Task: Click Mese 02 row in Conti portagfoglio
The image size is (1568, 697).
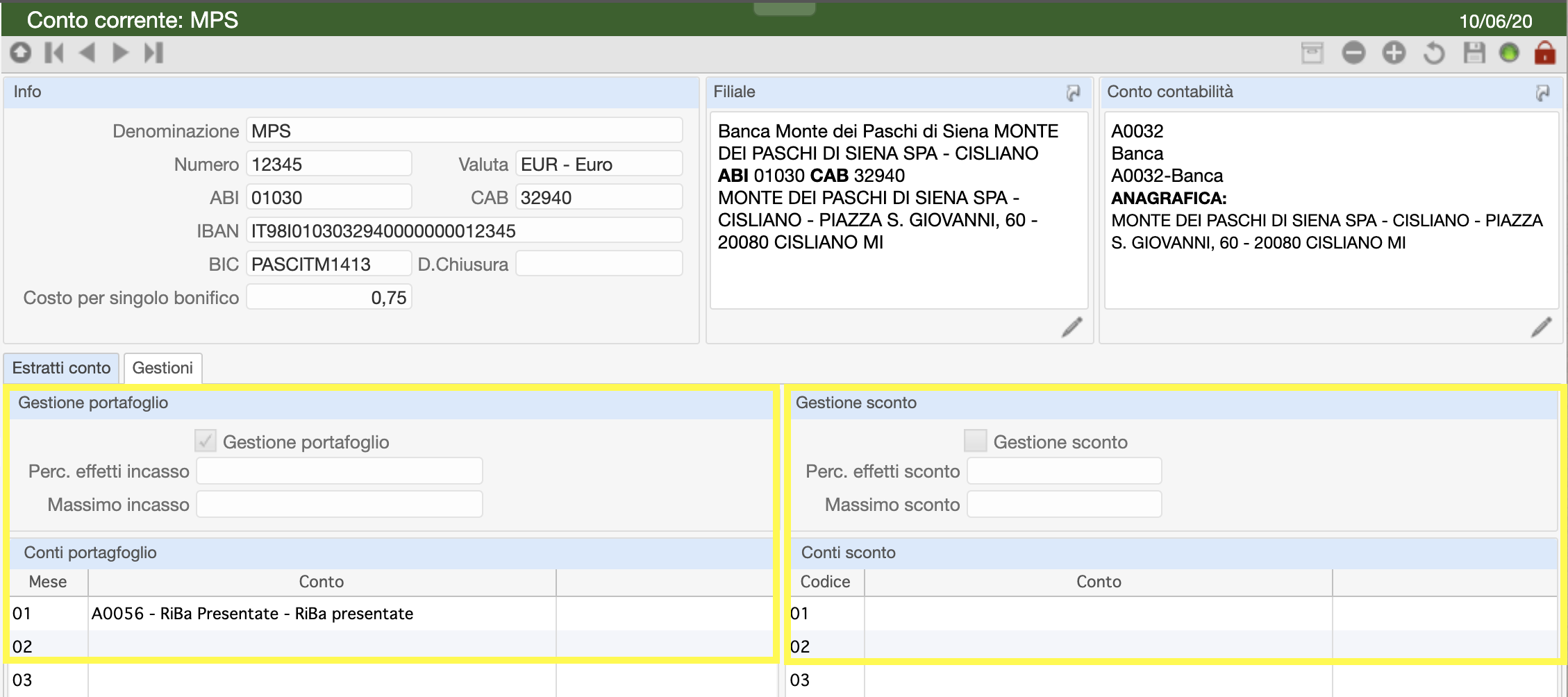Action: (392, 647)
